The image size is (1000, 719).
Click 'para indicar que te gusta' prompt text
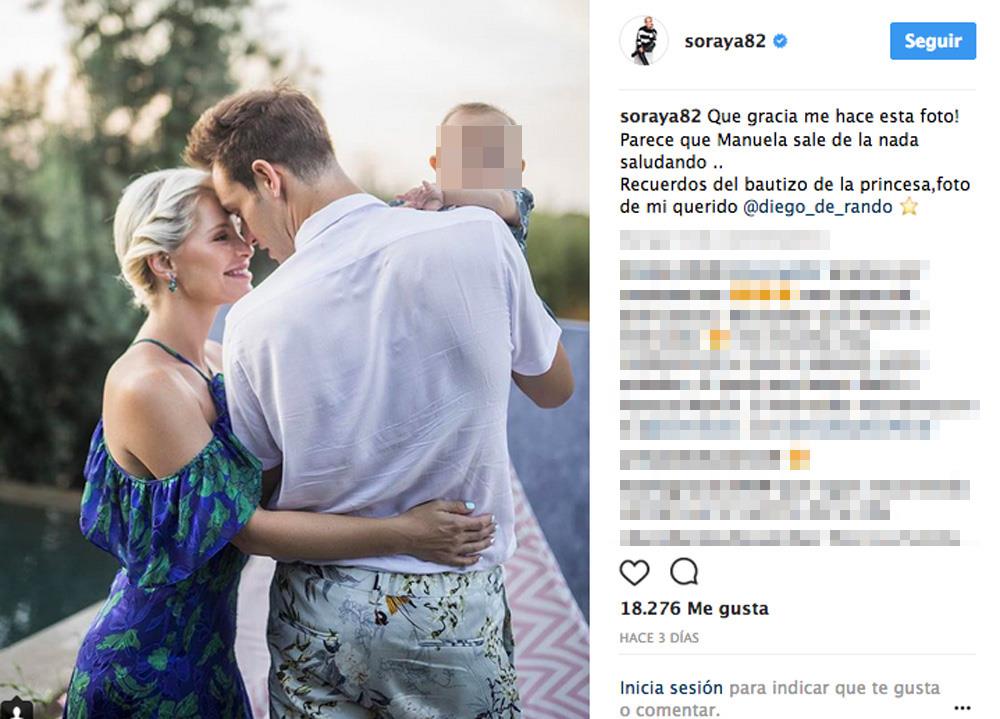834,688
